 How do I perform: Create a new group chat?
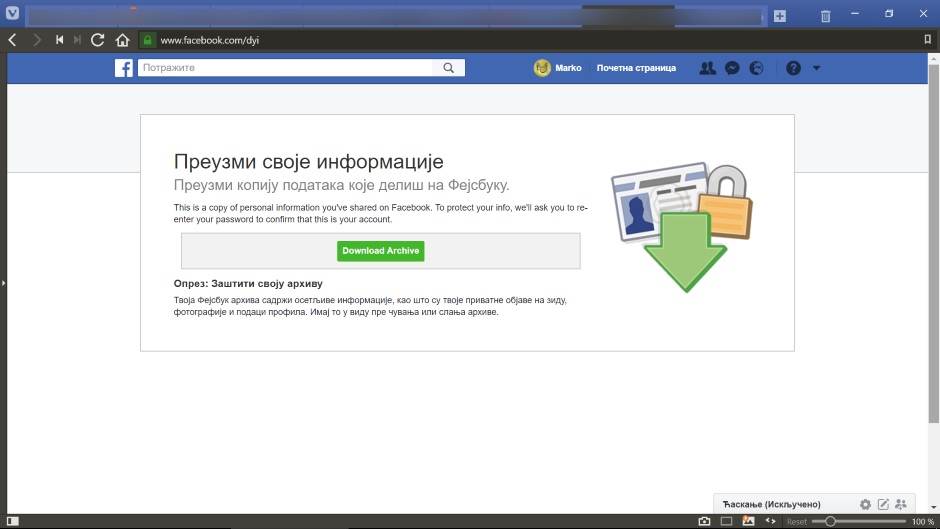[901, 504]
